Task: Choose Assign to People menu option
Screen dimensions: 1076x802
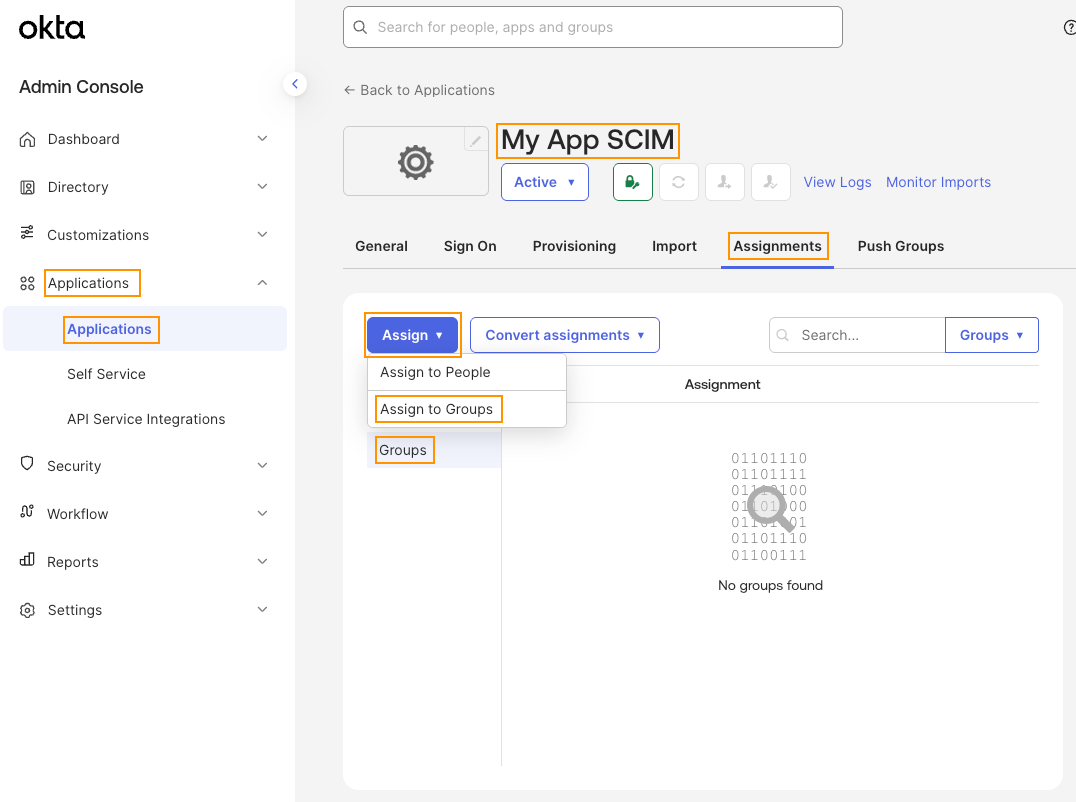Action: (x=467, y=373)
